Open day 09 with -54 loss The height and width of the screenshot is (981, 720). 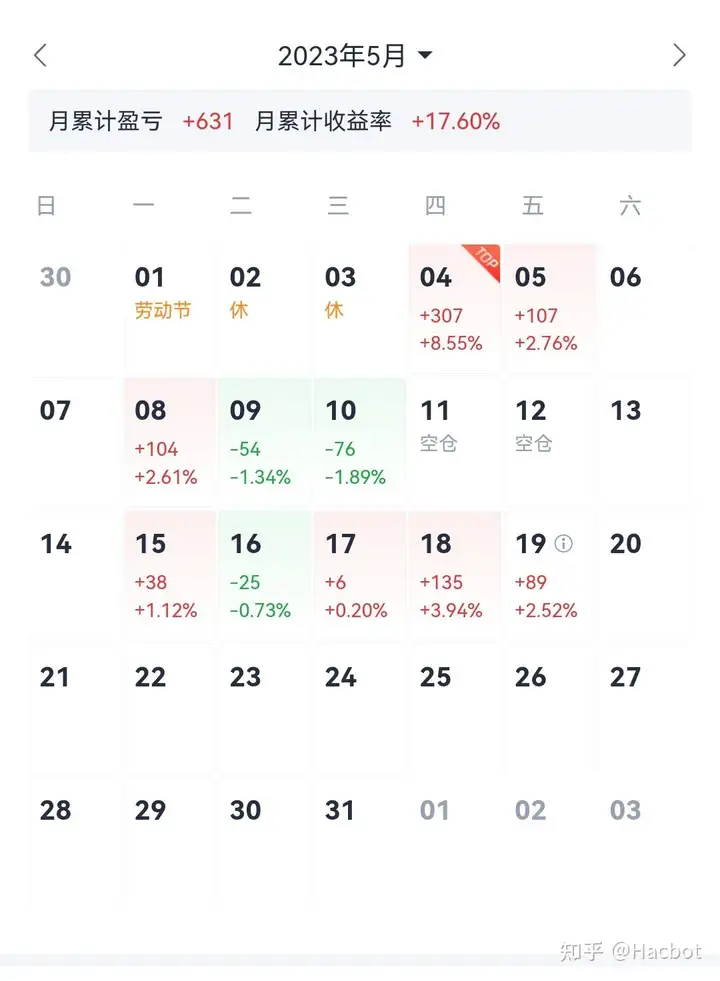[265, 442]
